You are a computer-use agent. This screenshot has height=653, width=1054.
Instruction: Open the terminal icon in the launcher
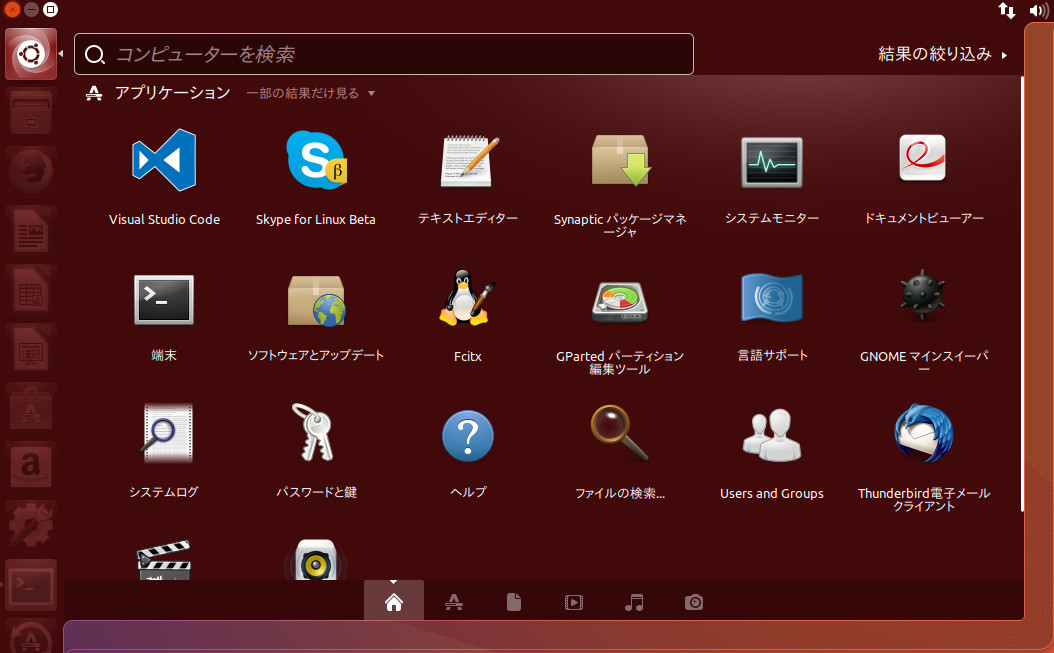click(31, 585)
